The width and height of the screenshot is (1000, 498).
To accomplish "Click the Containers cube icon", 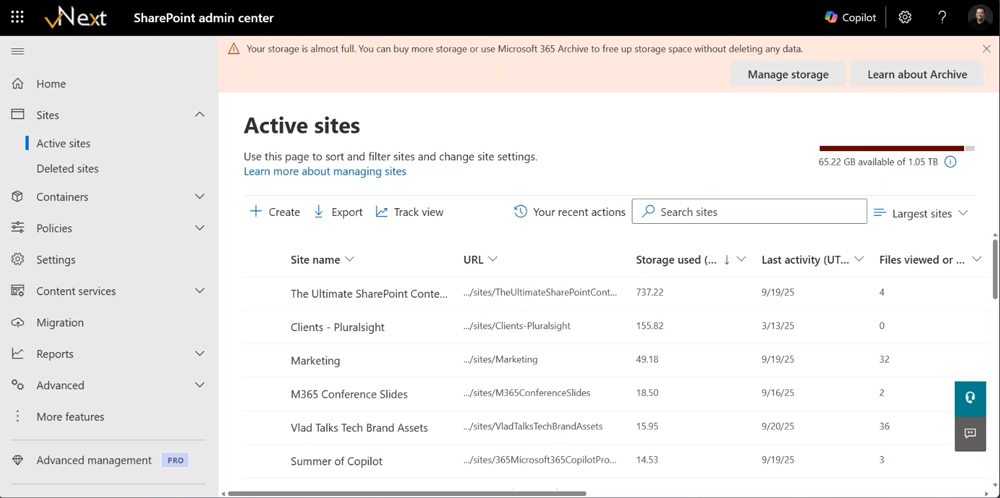I will coord(18,196).
